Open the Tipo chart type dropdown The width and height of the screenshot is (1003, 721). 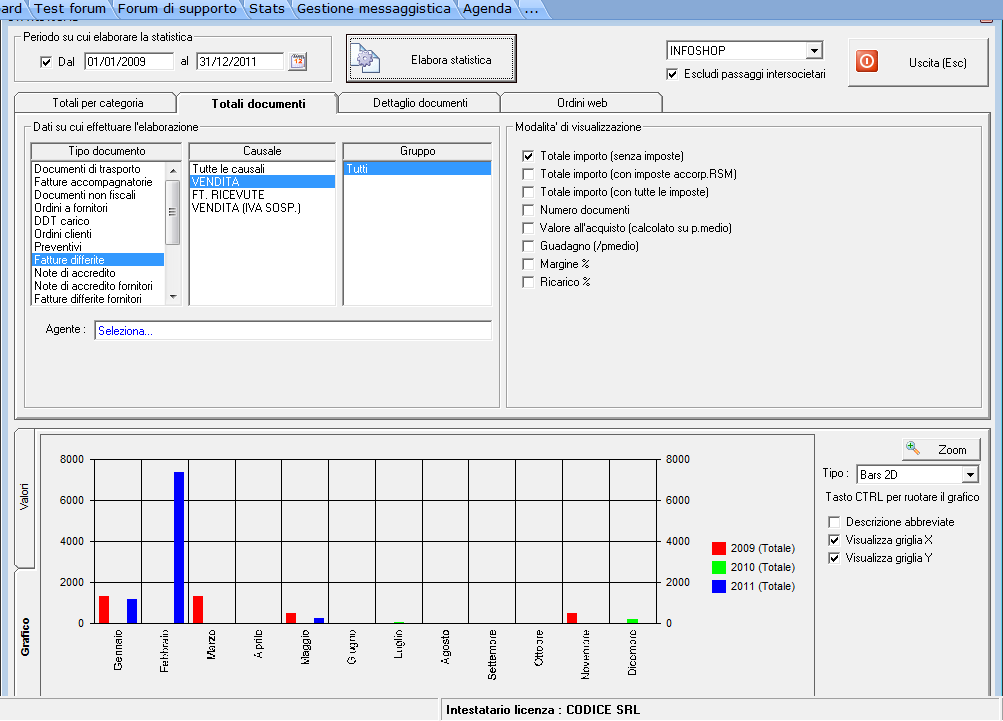tap(970, 475)
